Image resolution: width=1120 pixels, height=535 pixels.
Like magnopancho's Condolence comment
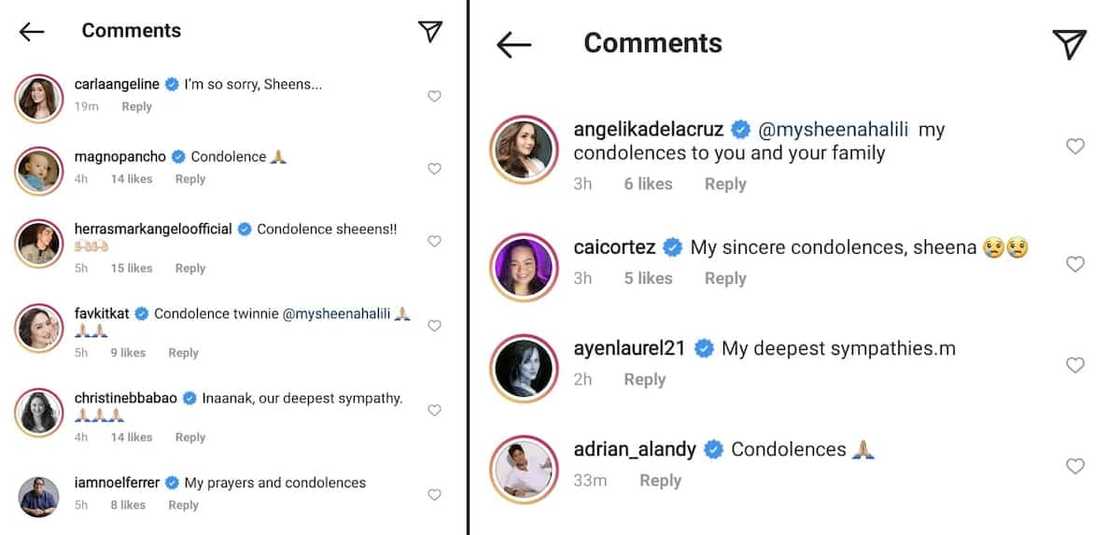pyautogui.click(x=434, y=169)
